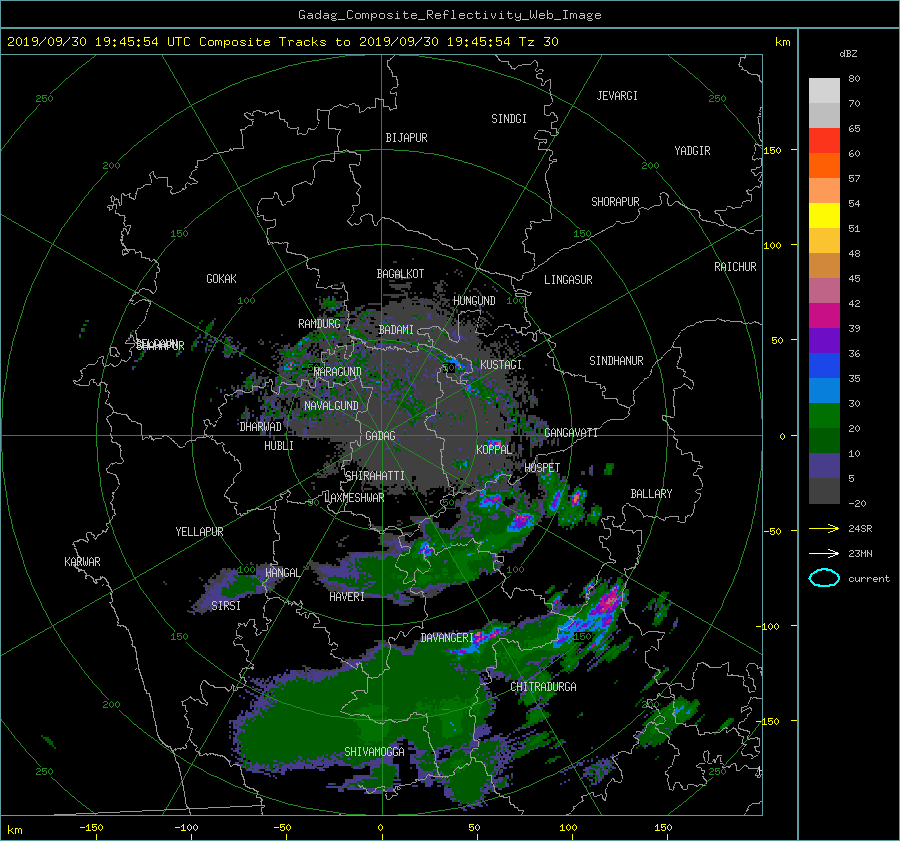Click the SHIVAMOGGA city label
This screenshot has height=841, width=900.
point(374,752)
